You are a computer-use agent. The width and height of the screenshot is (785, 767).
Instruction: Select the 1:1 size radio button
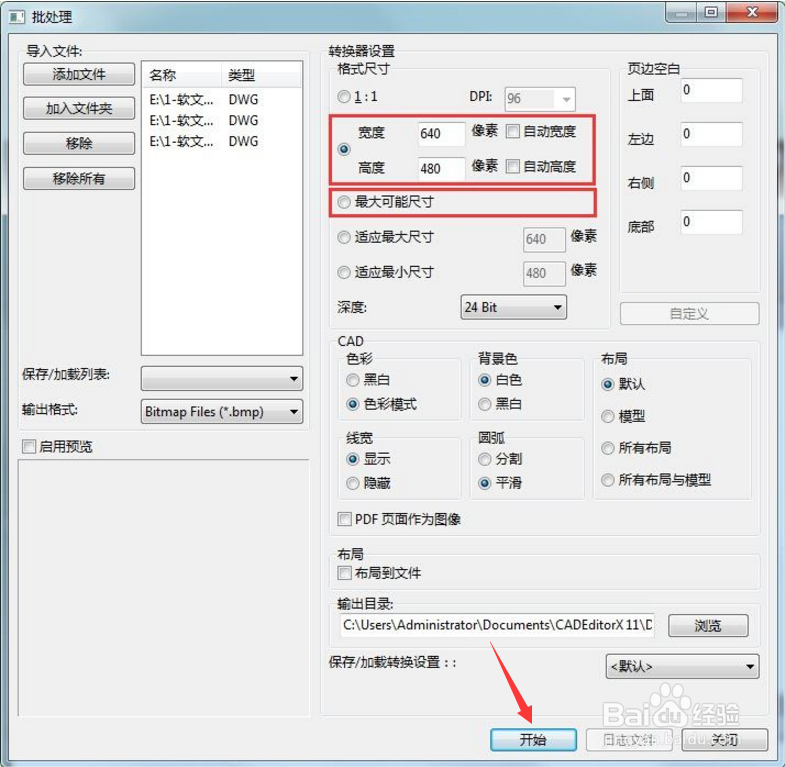pyautogui.click(x=343, y=97)
